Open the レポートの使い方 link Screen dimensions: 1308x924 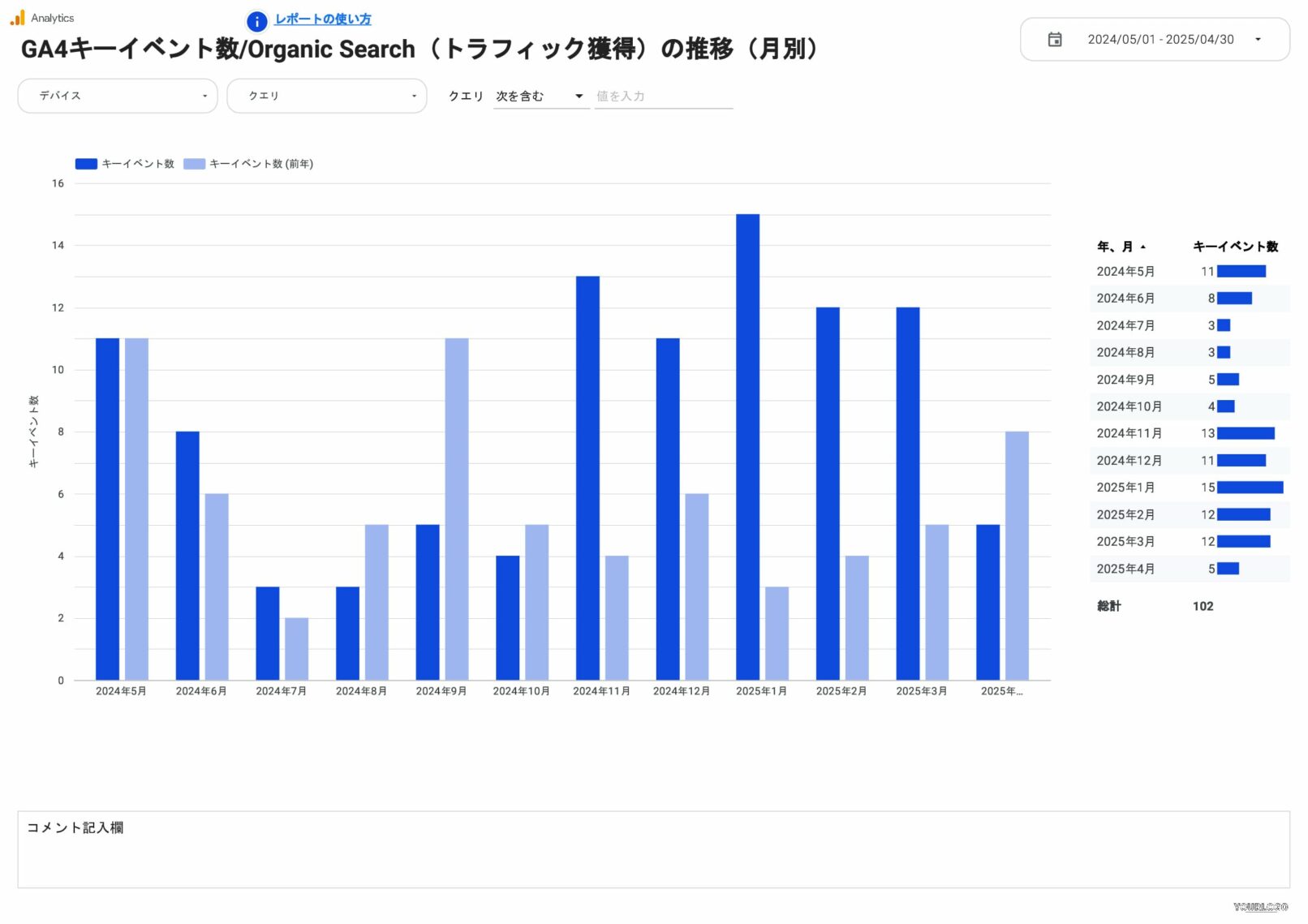coord(322,19)
